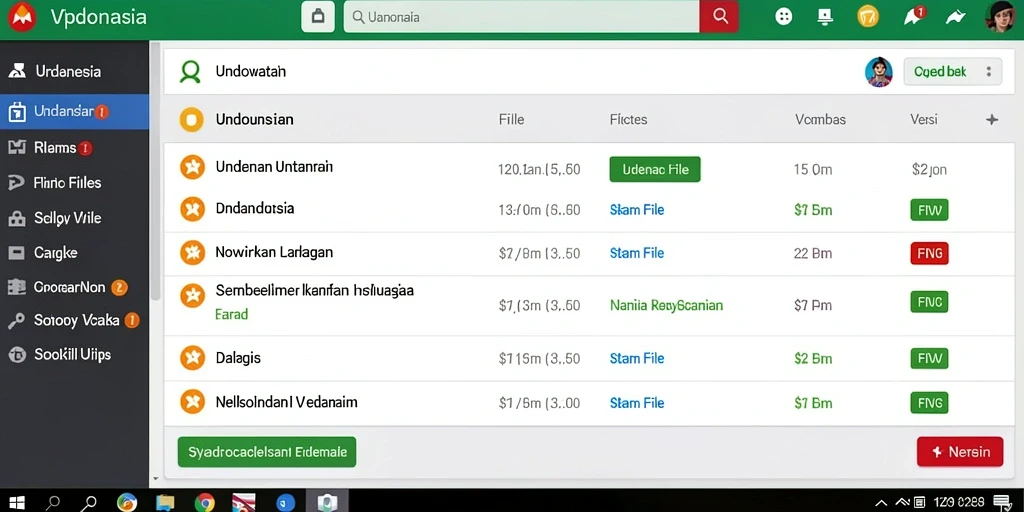Click the green user icon beside Undowatah
Screen dimensions: 1024x512
point(190,71)
